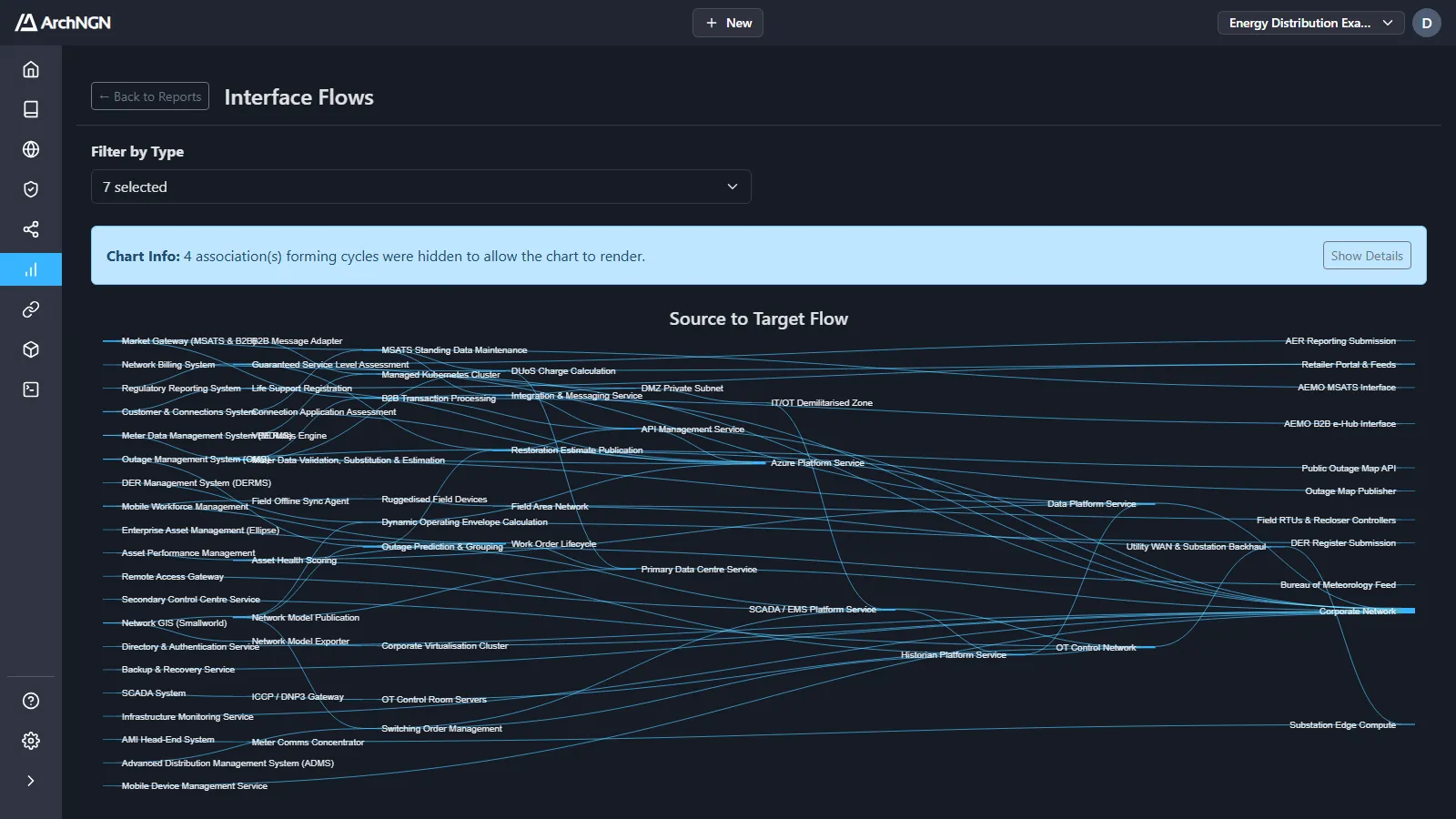
Task: Open the cube package sidebar icon
Action: (x=31, y=349)
